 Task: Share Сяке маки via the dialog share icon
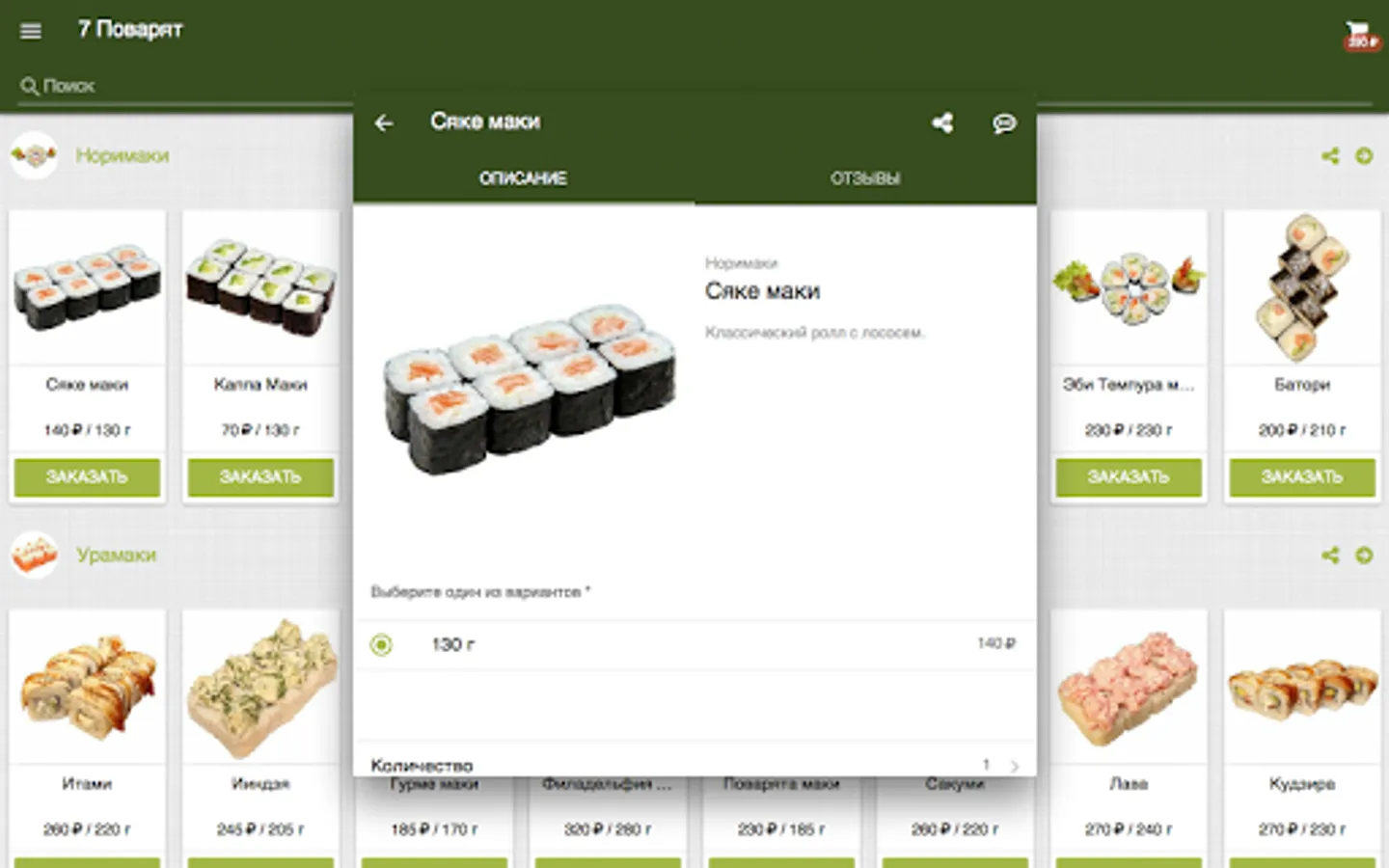coord(942,122)
